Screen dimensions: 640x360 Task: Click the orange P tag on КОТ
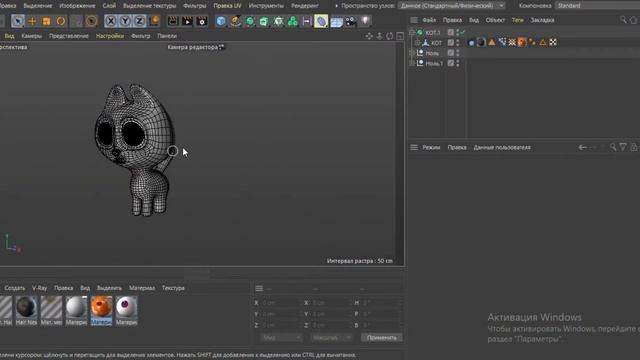(522, 42)
